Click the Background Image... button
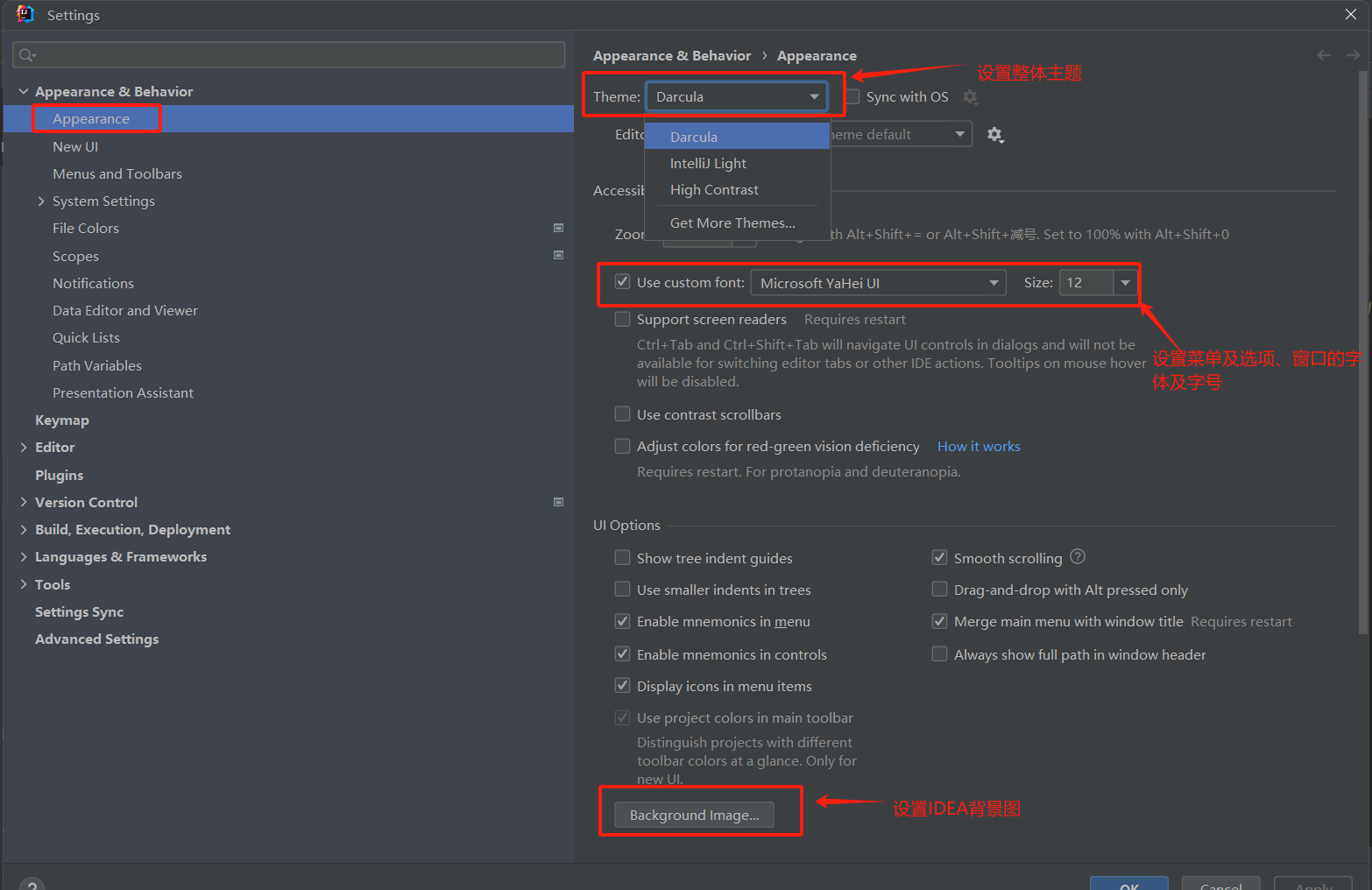The width and height of the screenshot is (1372, 890). coord(694,815)
